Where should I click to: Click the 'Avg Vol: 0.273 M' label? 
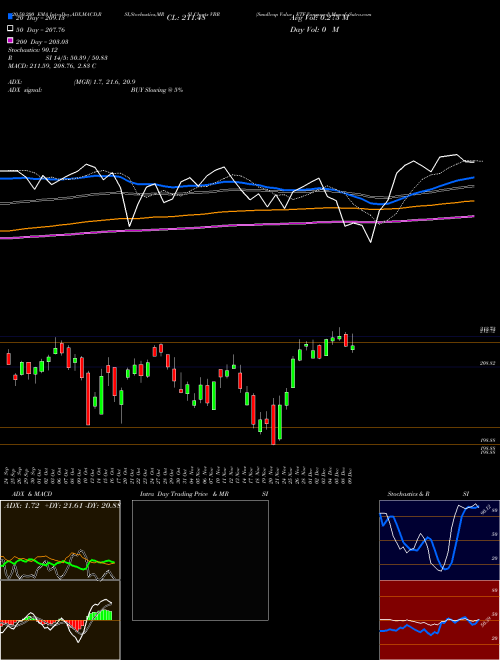[x=319, y=18]
